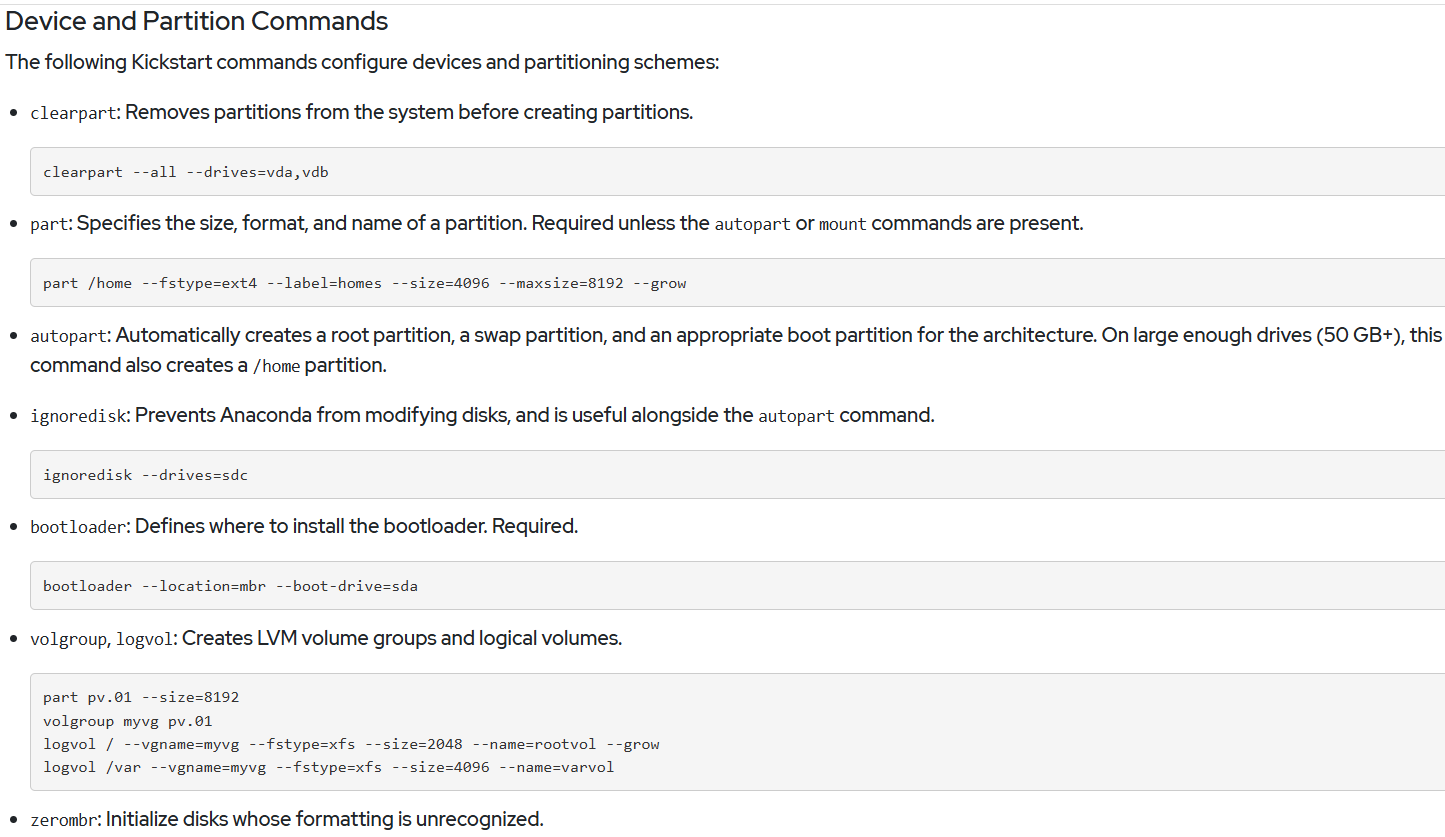Click inline mount code in part description

[x=842, y=224]
